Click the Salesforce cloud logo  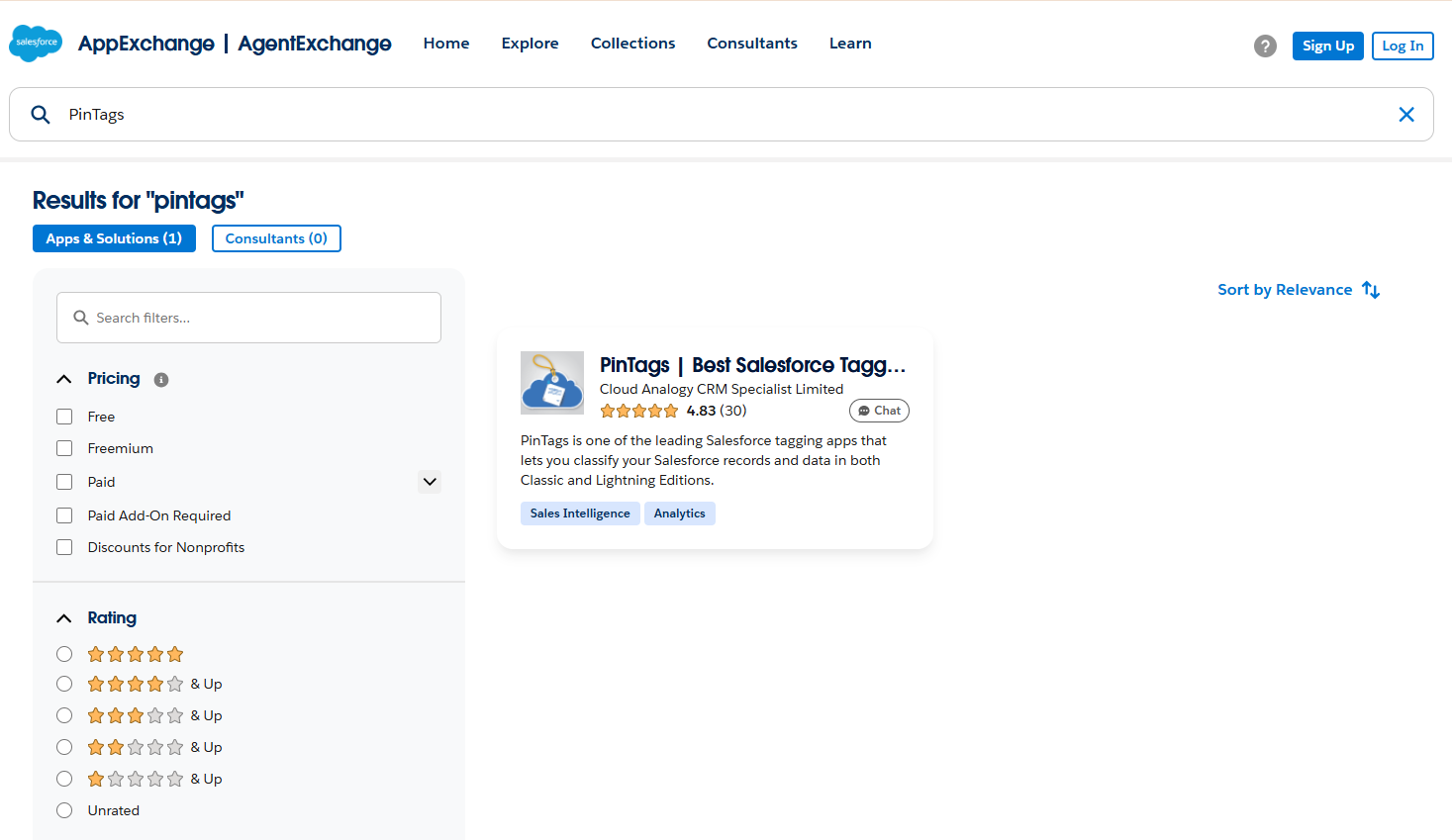36,44
